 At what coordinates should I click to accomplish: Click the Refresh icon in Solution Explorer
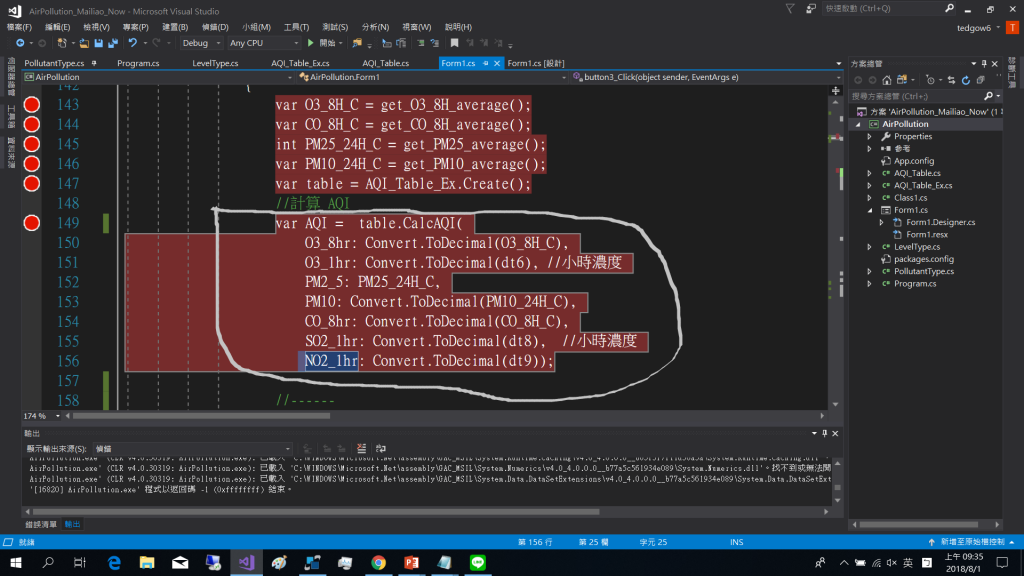pos(966,80)
